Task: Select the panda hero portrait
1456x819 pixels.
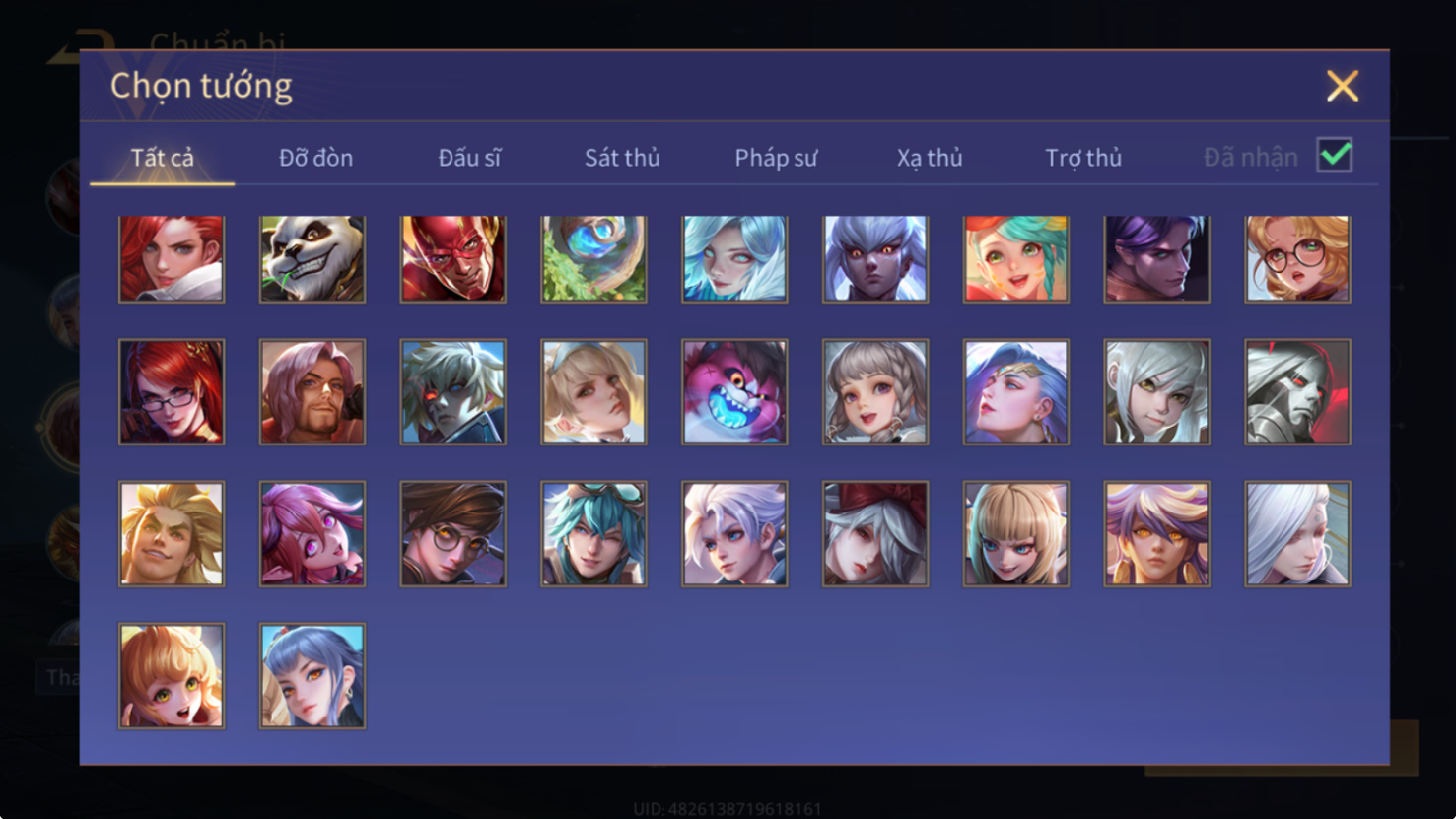Action: pos(312,259)
